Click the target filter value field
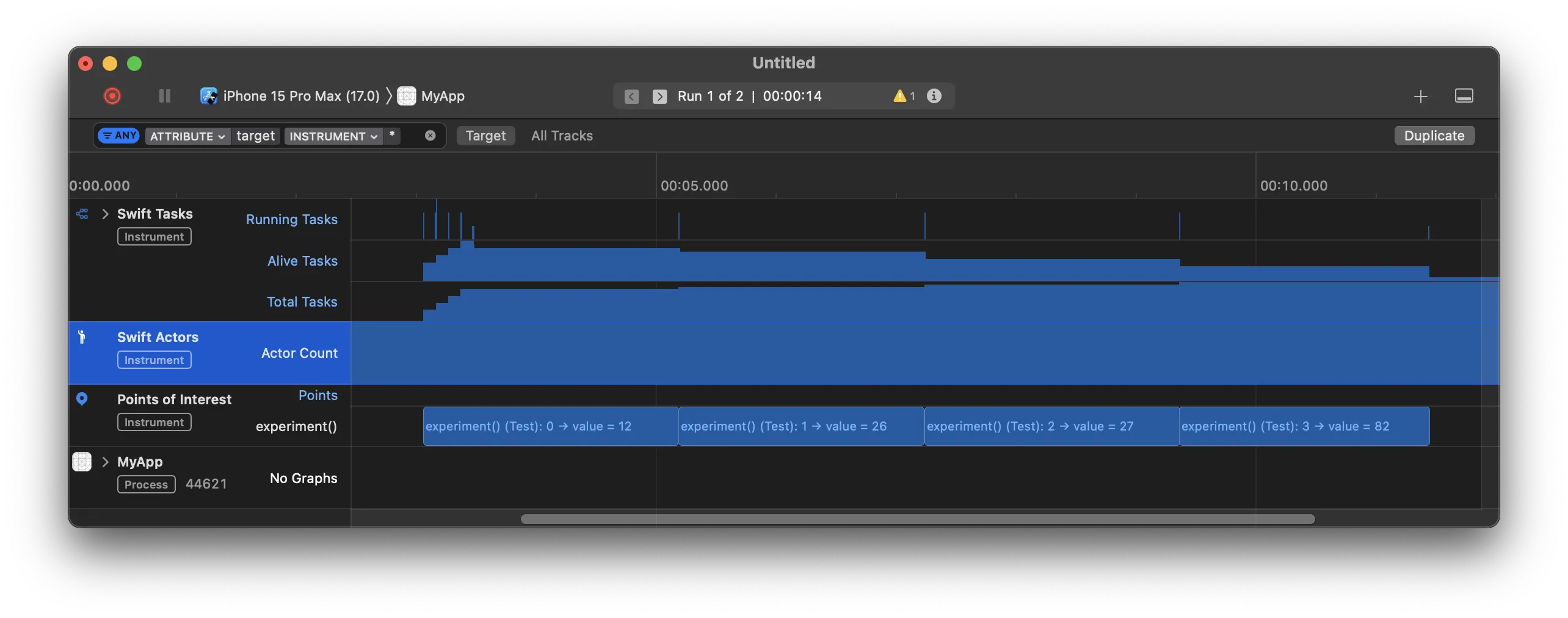 coord(256,136)
